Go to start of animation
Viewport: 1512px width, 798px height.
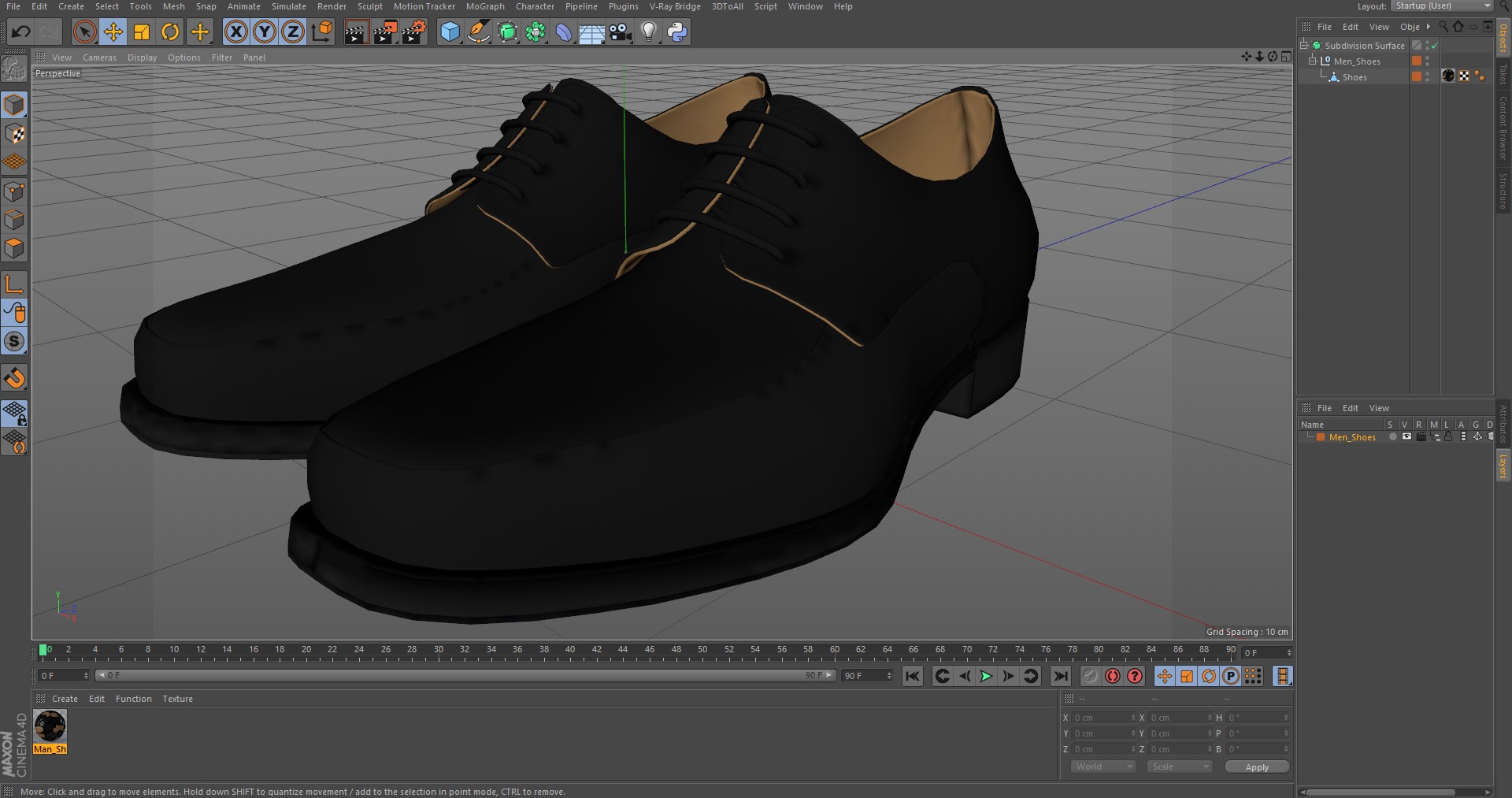point(913,676)
